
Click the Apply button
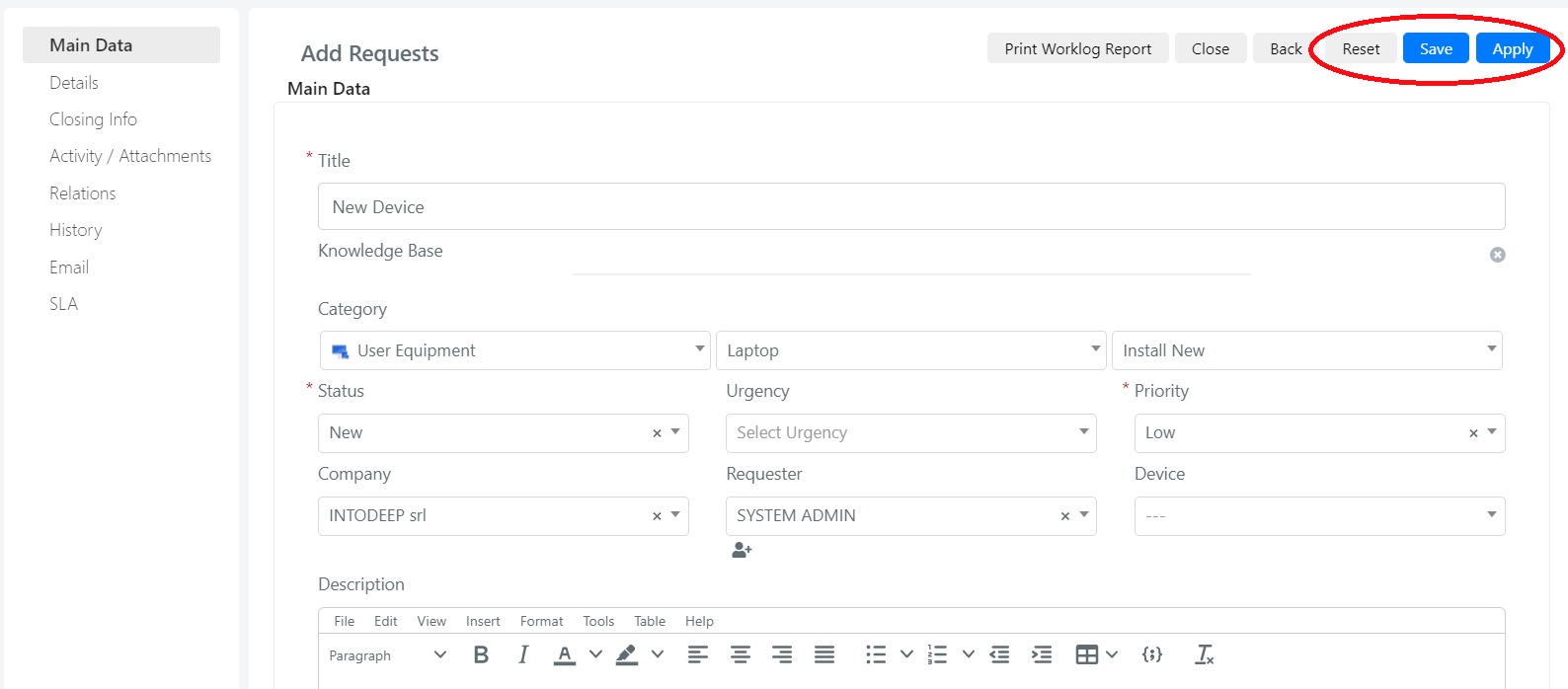pyautogui.click(x=1513, y=48)
